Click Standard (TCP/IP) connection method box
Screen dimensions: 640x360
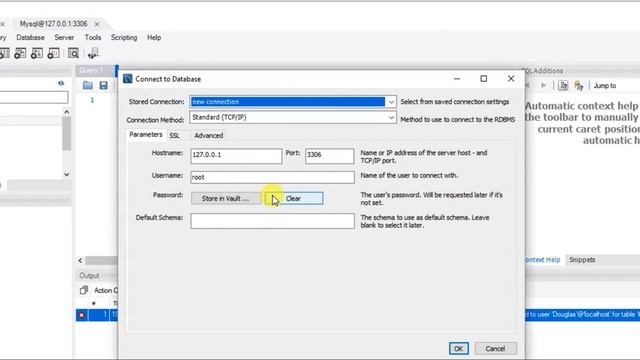(293, 118)
